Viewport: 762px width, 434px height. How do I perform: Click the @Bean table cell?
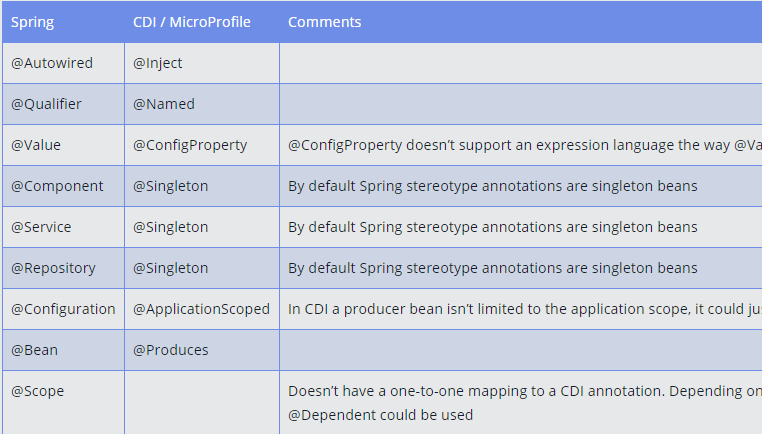pyautogui.click(x=64, y=350)
